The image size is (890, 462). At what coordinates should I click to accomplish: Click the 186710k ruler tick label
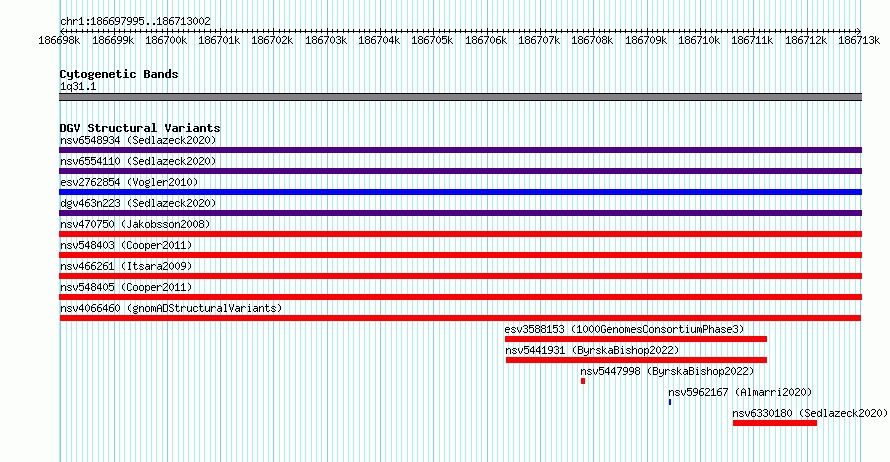coord(699,40)
